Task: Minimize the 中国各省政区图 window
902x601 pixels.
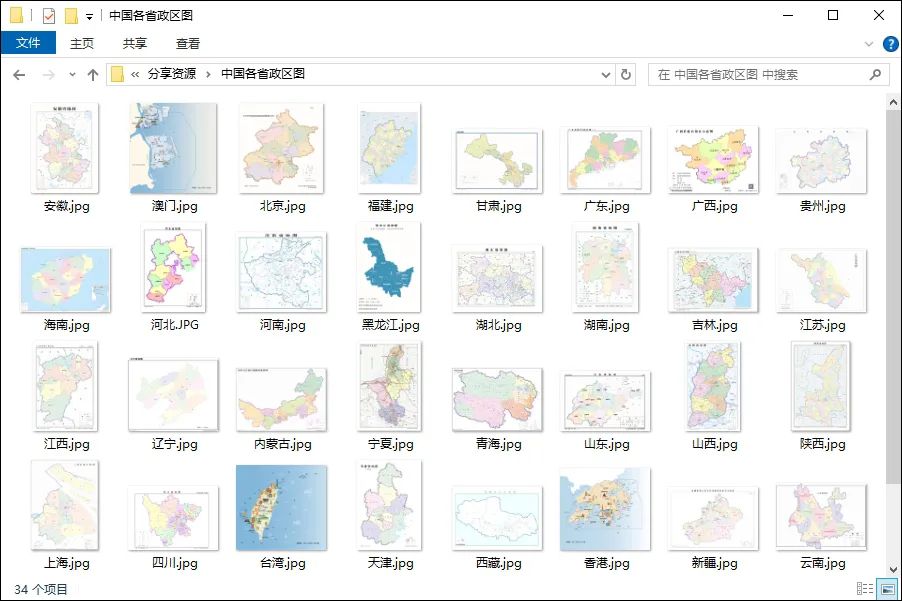Action: [x=788, y=16]
